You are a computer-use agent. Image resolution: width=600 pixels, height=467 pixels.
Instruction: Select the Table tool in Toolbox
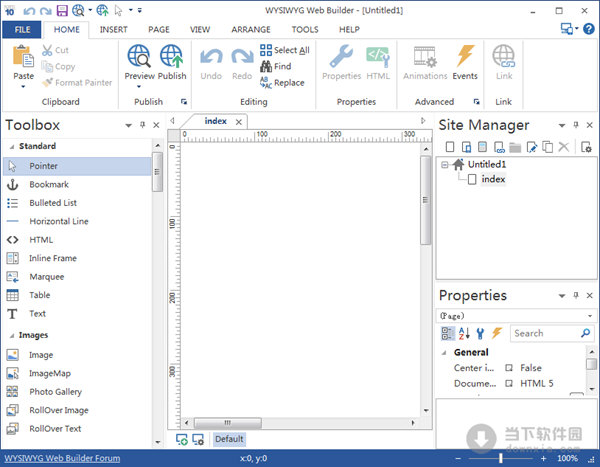(x=78, y=295)
